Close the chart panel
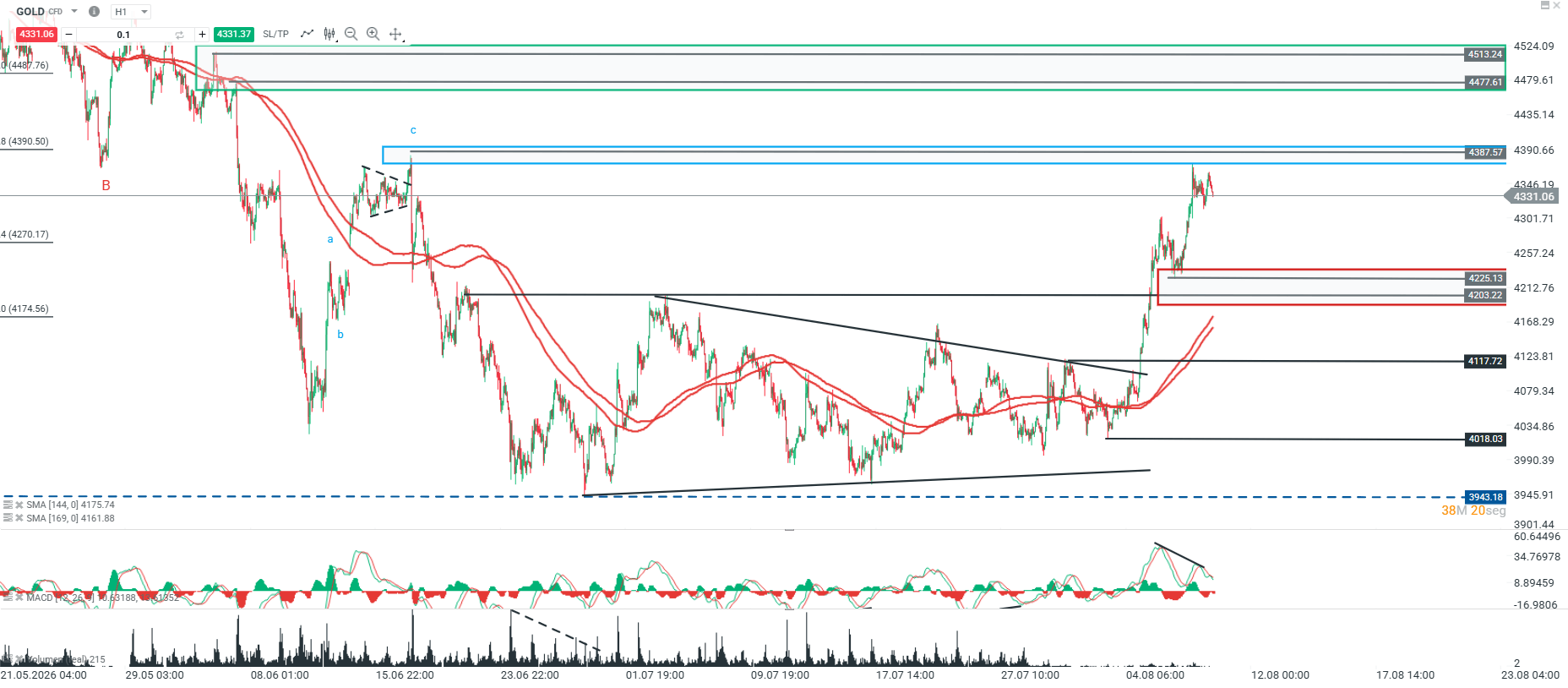Image resolution: width=1568 pixels, height=688 pixels. 1557,5
